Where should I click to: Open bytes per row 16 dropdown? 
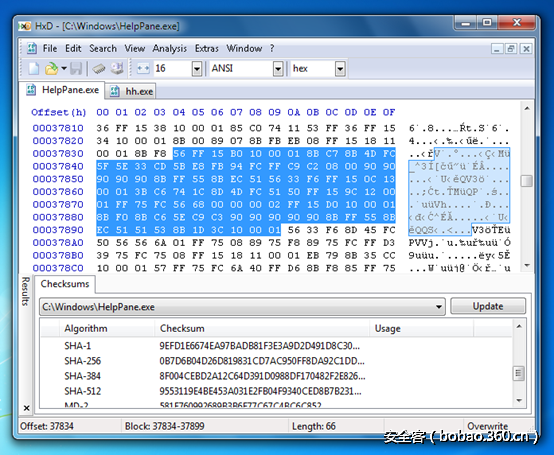coord(197,69)
